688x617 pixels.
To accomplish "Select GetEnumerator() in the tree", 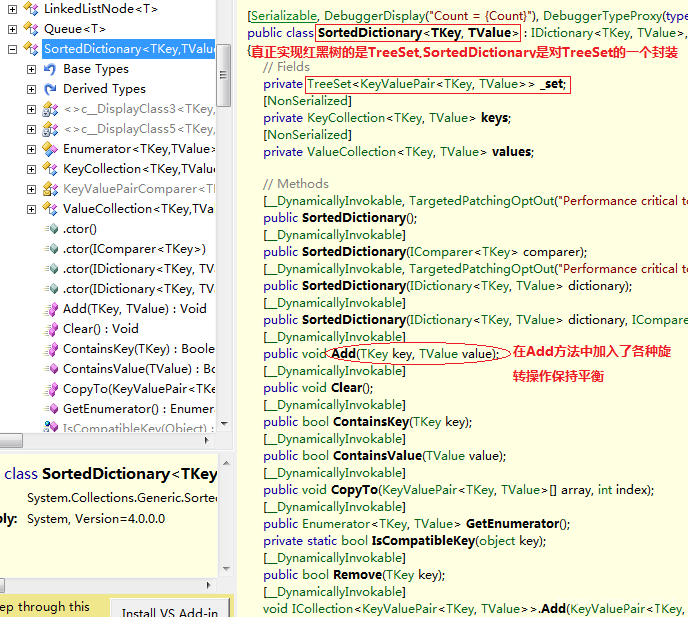I will [x=139, y=409].
